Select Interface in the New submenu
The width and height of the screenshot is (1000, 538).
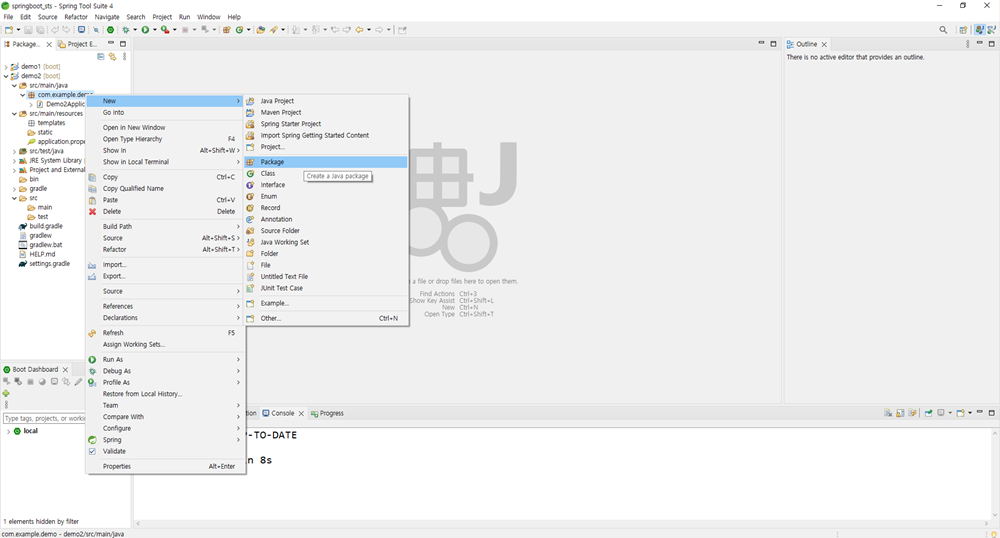point(326,185)
